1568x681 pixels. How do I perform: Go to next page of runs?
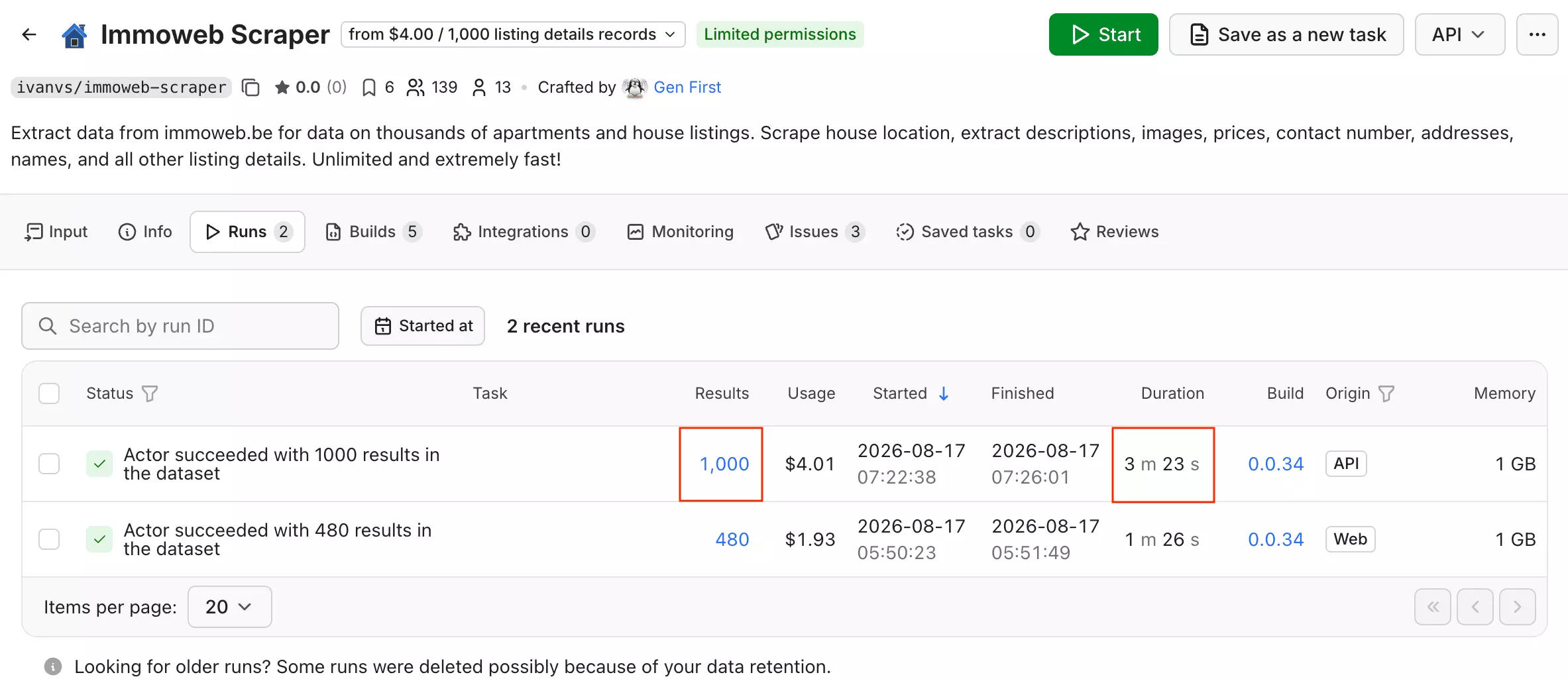tap(1518, 607)
